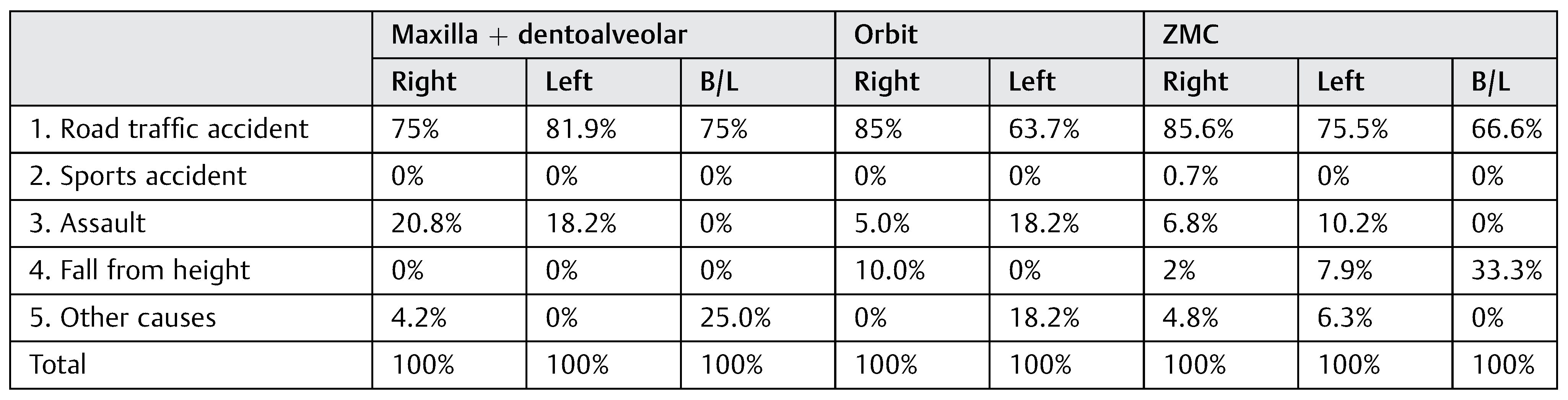Select the 33.3% Fall from height cell
Screen dimensions: 1568x400
pos(1506,270)
